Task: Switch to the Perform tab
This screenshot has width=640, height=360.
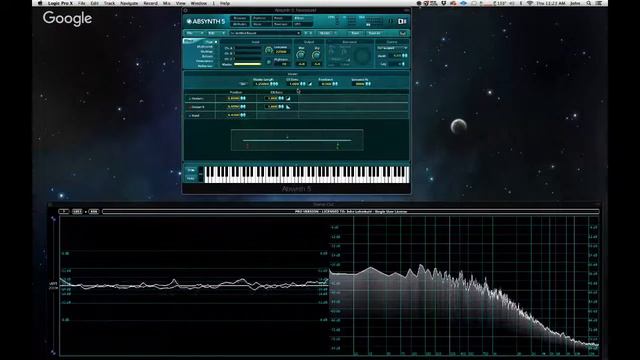Action: (x=261, y=18)
